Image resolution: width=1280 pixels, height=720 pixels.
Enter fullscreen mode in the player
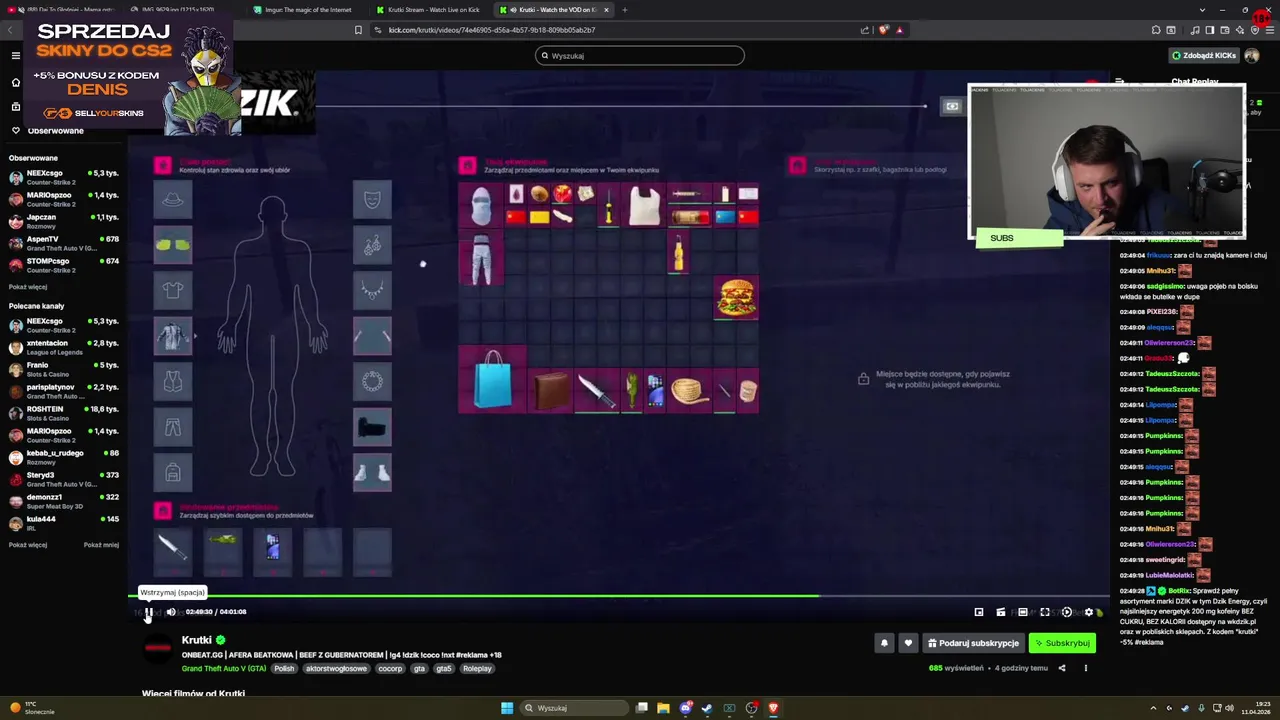pos(1045,612)
